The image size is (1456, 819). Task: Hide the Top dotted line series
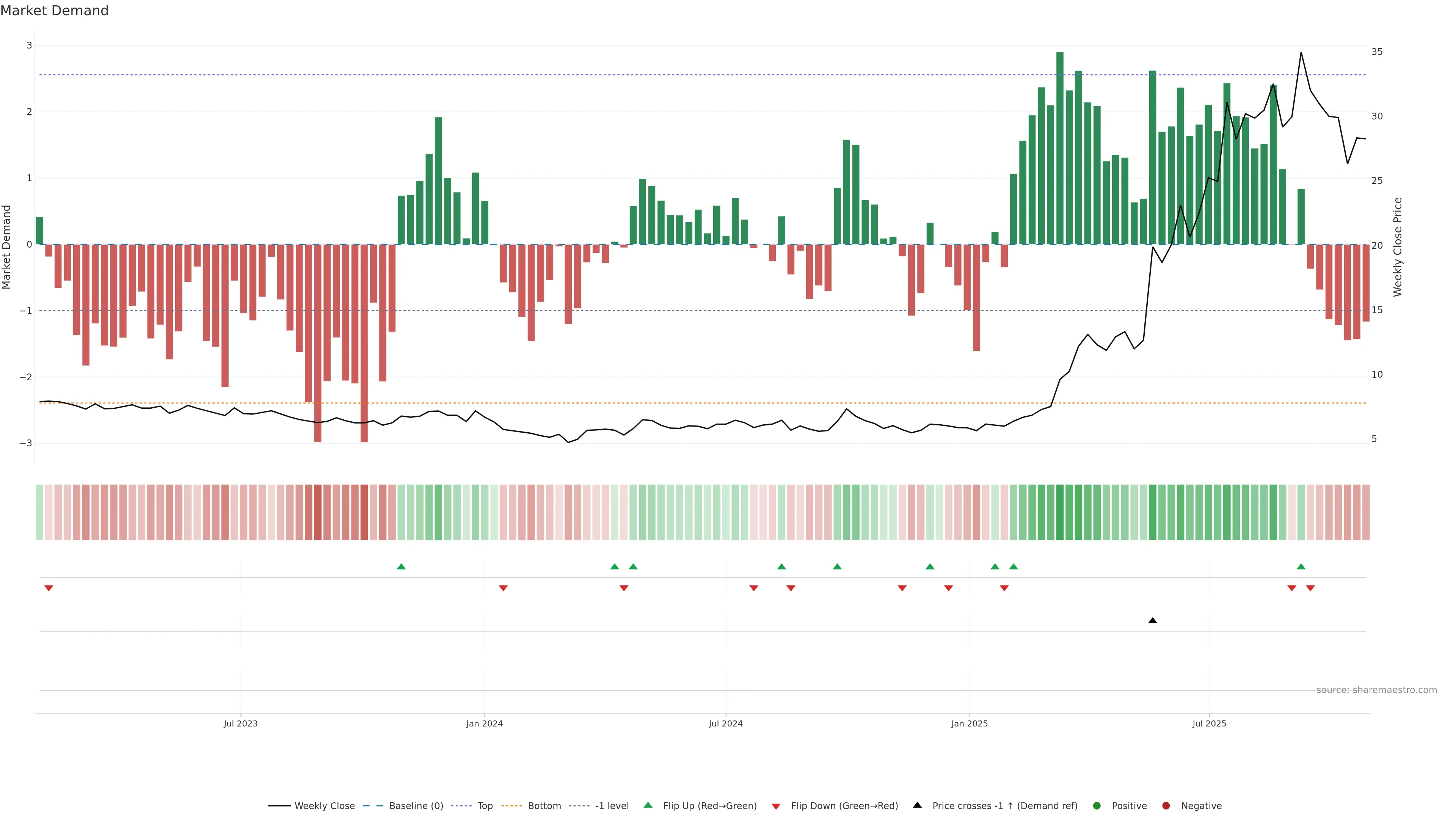[485, 806]
